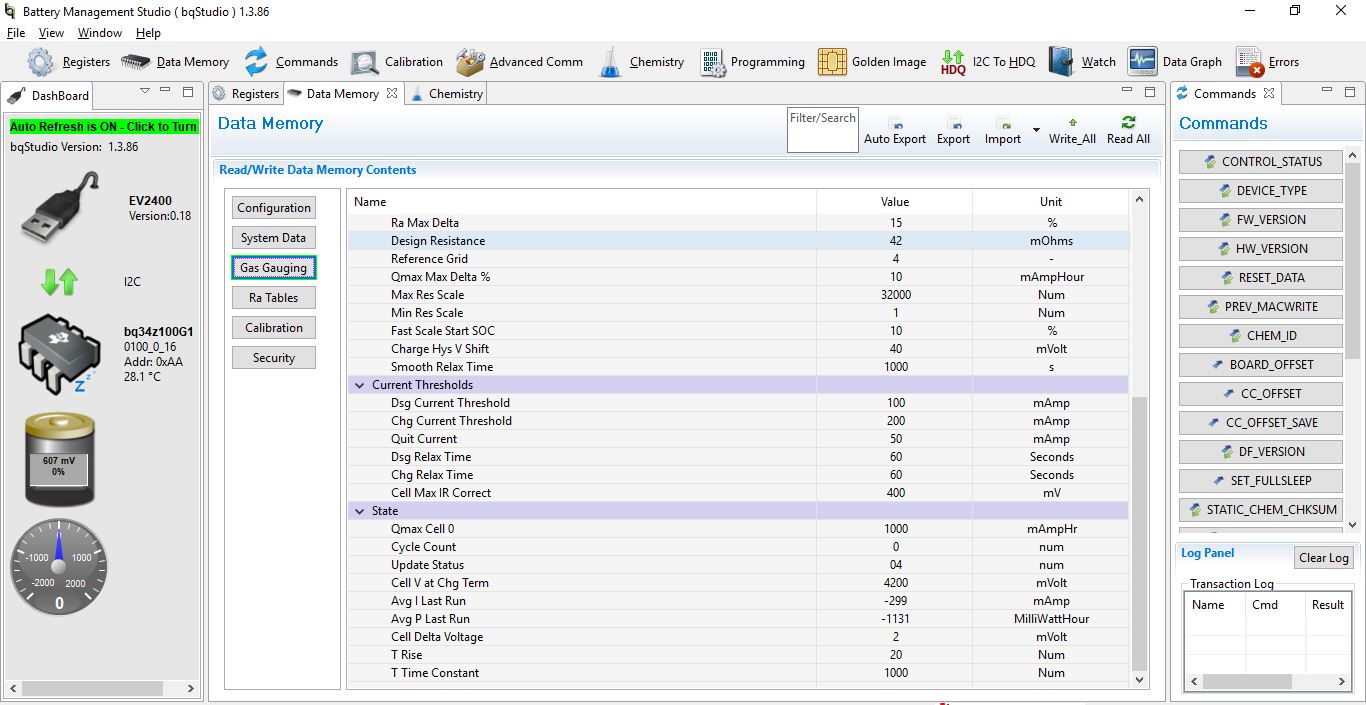Screen dimensions: 1366x705
Task: Open the Window menu
Action: [100, 33]
